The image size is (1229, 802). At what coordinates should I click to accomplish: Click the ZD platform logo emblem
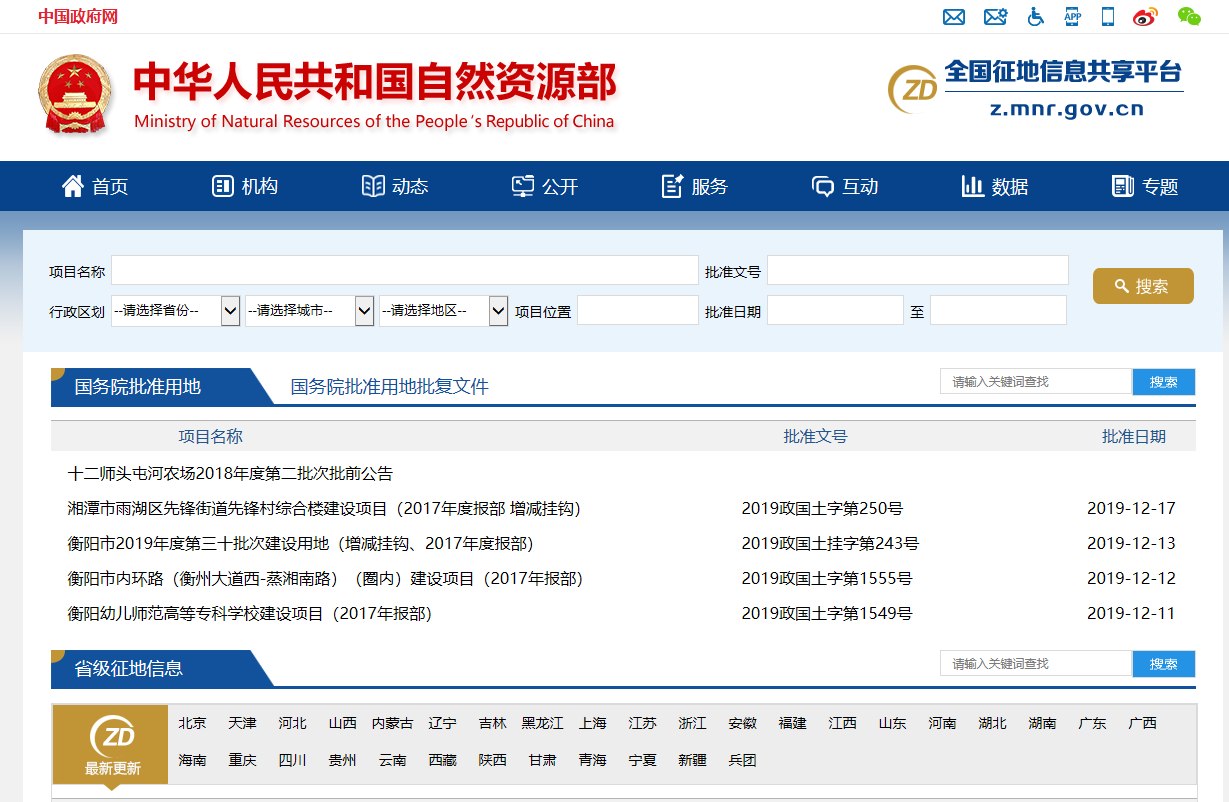pyautogui.click(x=911, y=89)
